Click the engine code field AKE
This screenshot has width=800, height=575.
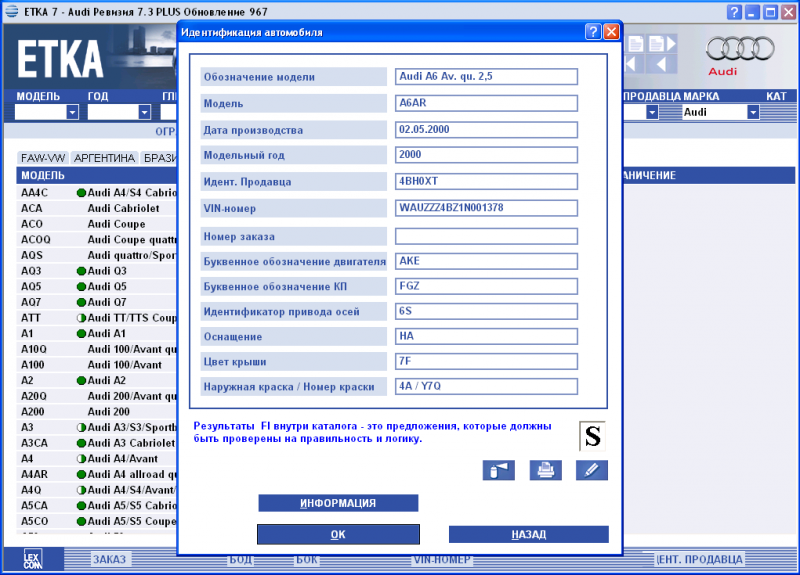486,261
